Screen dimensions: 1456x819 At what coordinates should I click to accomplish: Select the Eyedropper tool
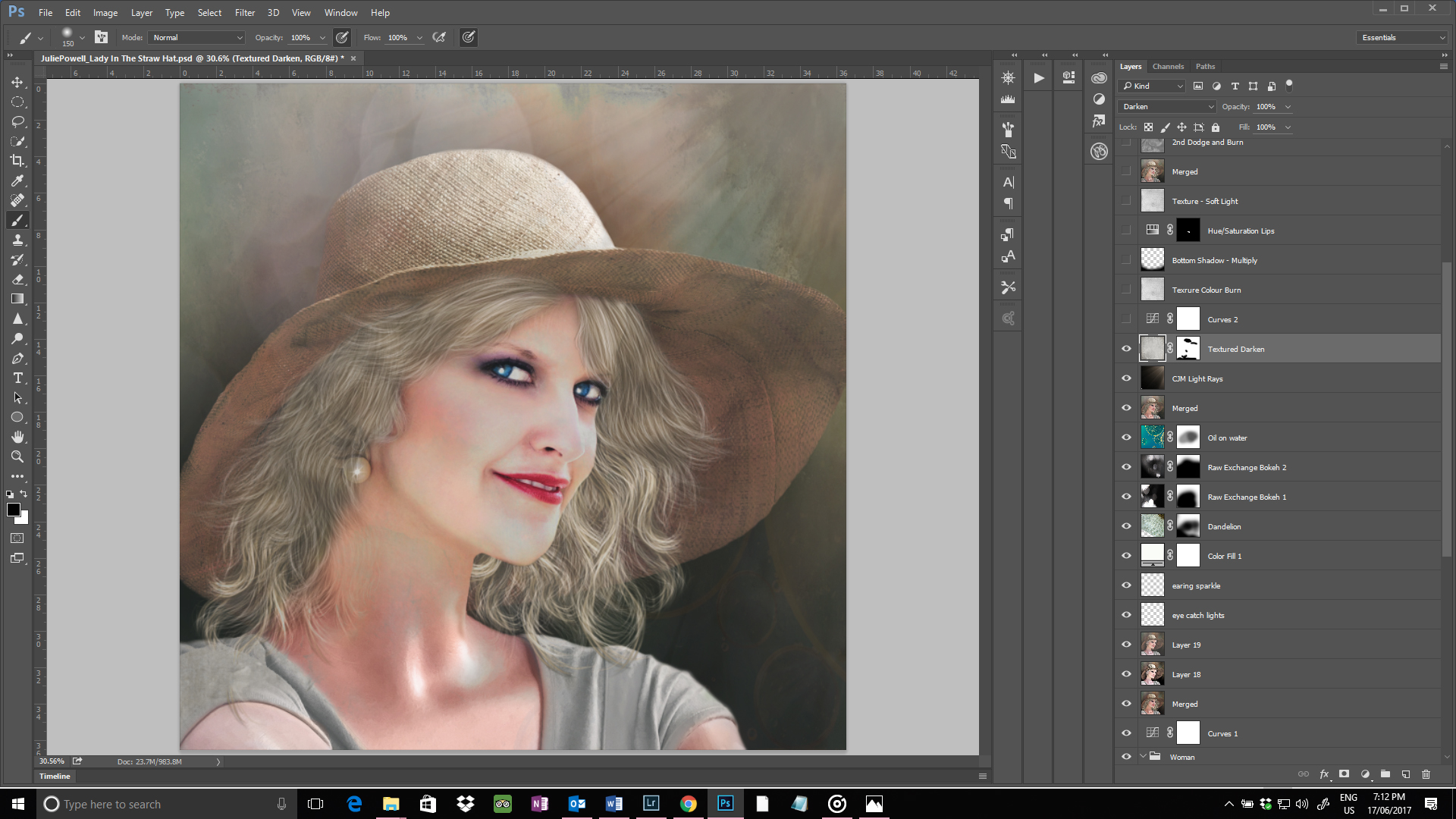[17, 180]
